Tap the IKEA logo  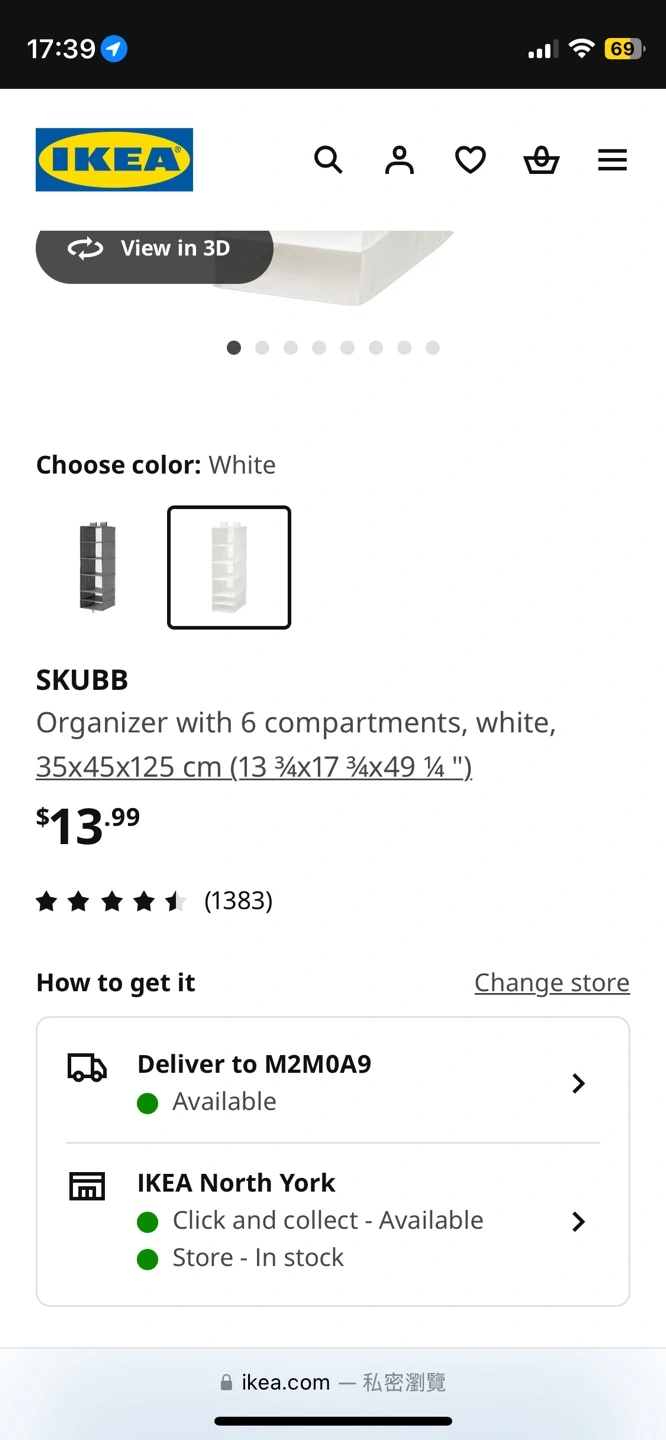pos(114,160)
